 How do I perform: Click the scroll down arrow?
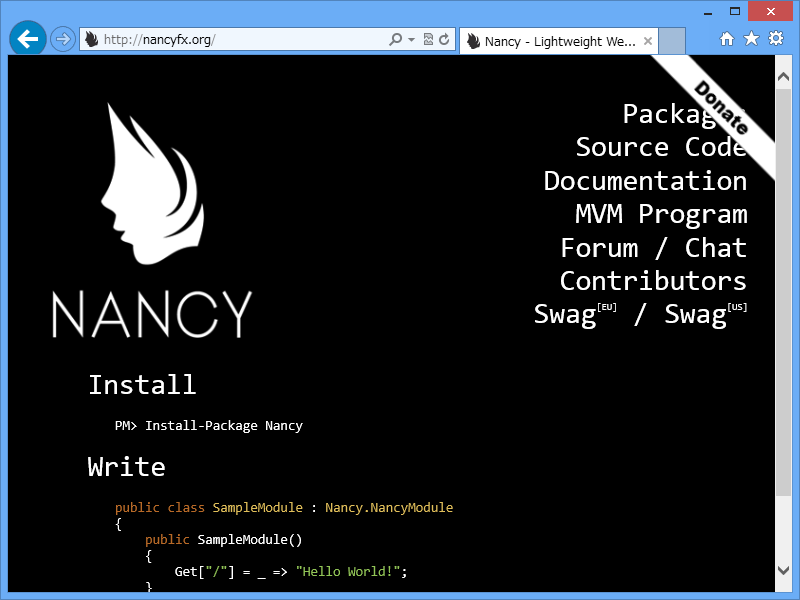coord(783,570)
